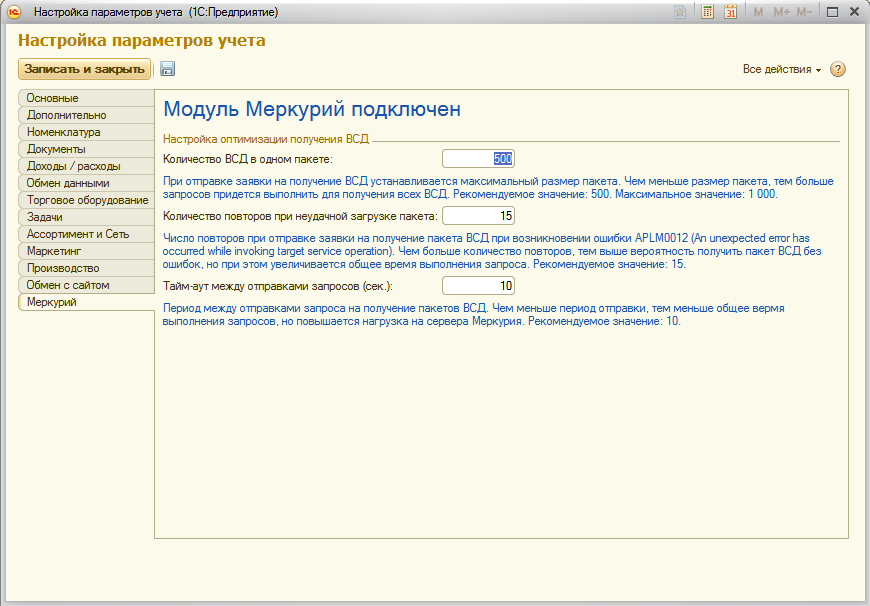Click the Меркурий tab
The height and width of the screenshot is (606, 870).
coord(87,302)
